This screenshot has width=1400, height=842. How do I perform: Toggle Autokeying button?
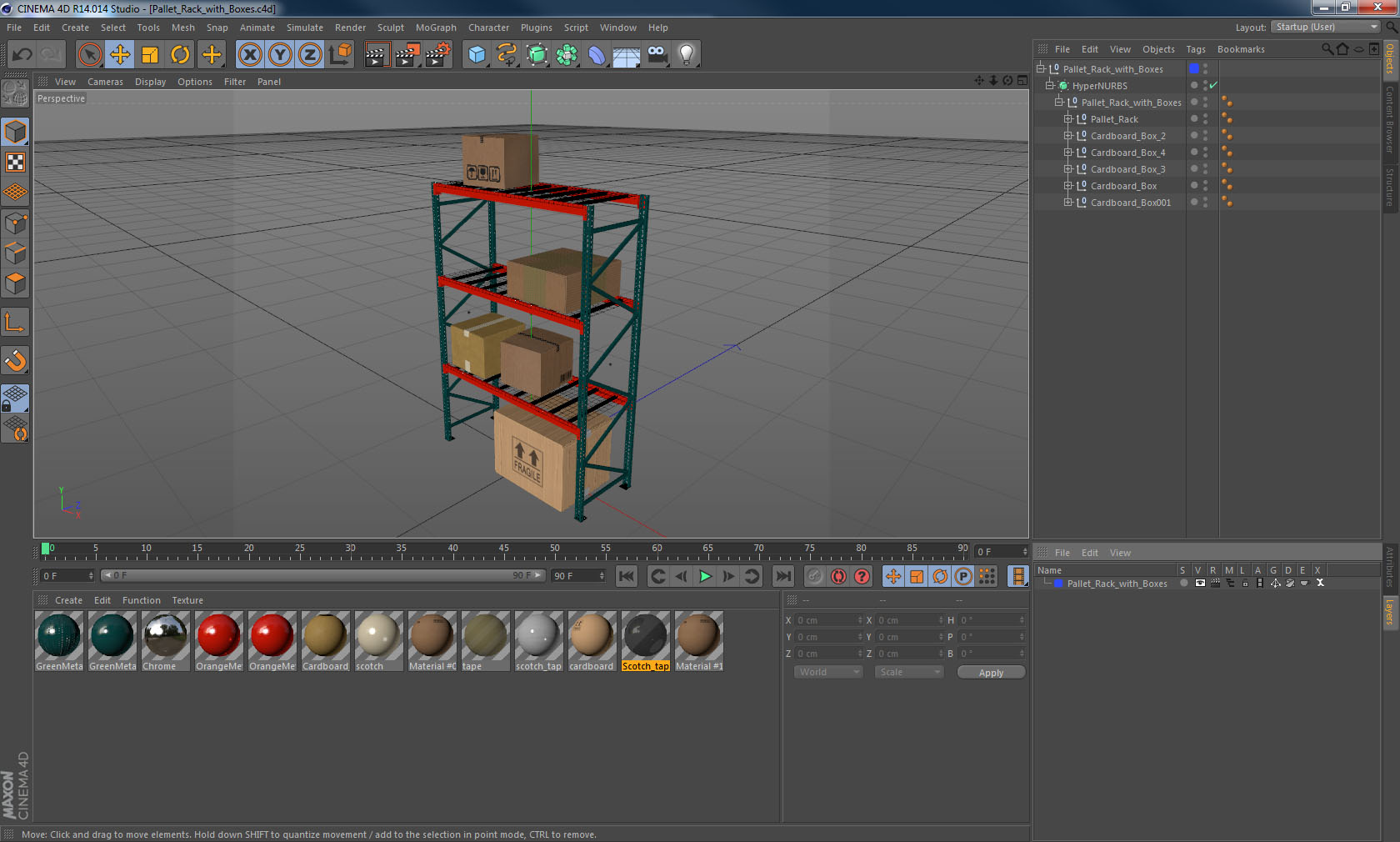838,576
